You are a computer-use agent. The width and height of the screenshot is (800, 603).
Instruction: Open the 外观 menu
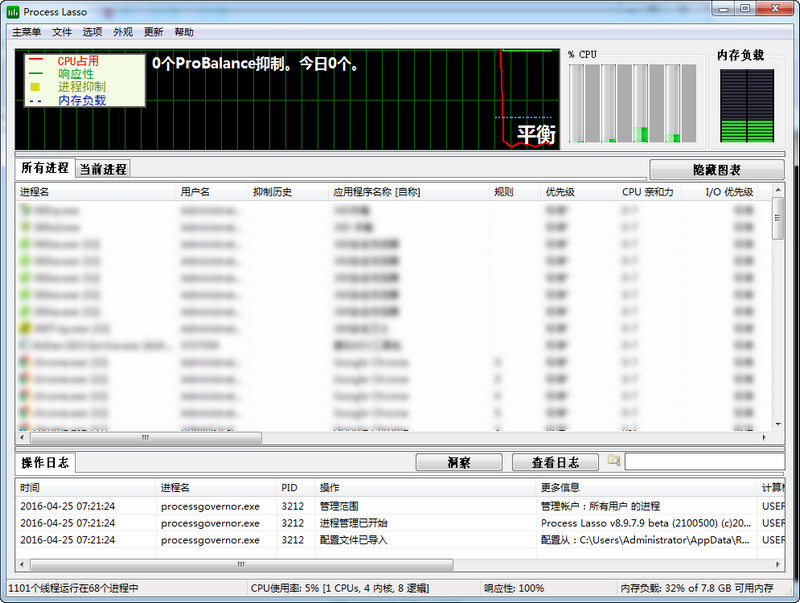point(123,32)
